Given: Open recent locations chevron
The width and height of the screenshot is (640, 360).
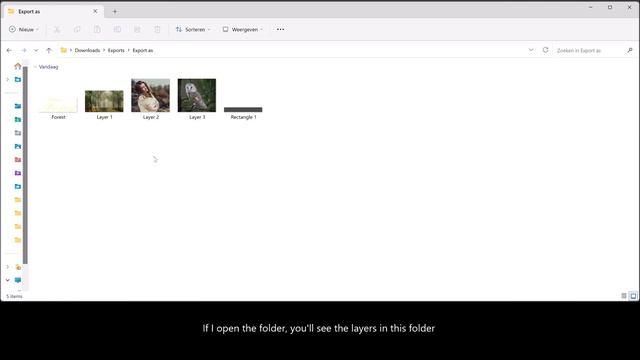Looking at the screenshot, I should click(36, 50).
